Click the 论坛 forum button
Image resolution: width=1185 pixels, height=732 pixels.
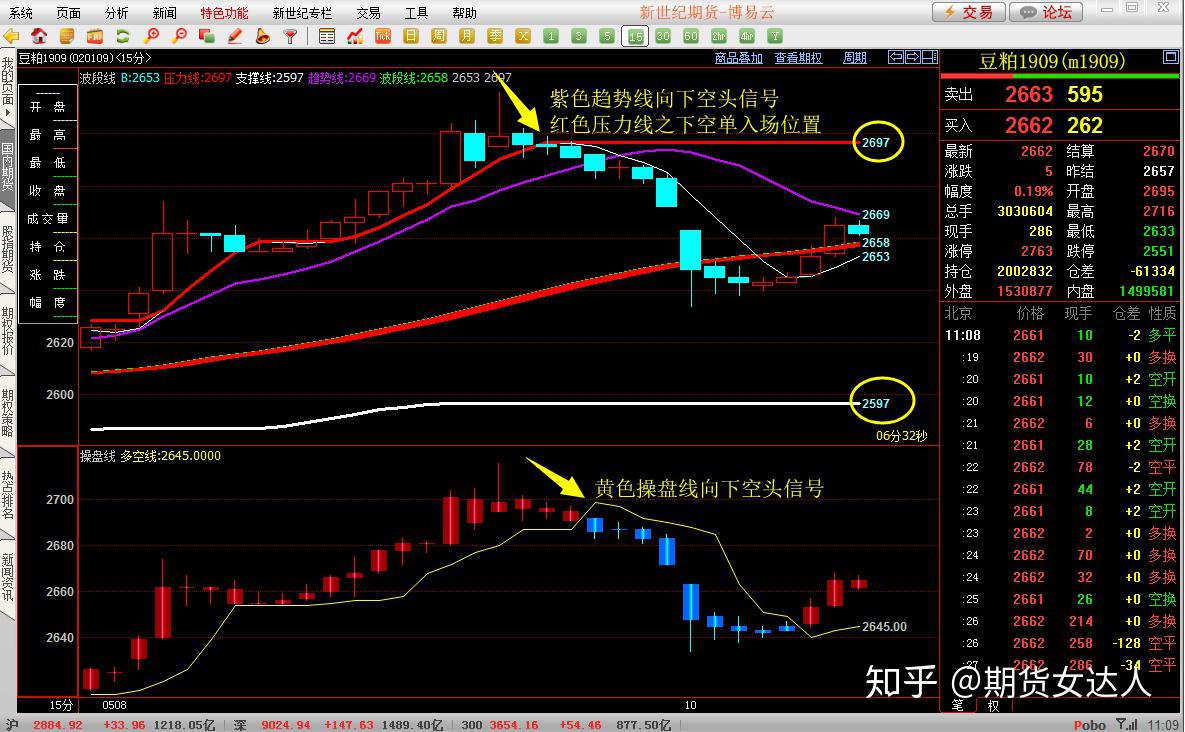click(x=1047, y=12)
